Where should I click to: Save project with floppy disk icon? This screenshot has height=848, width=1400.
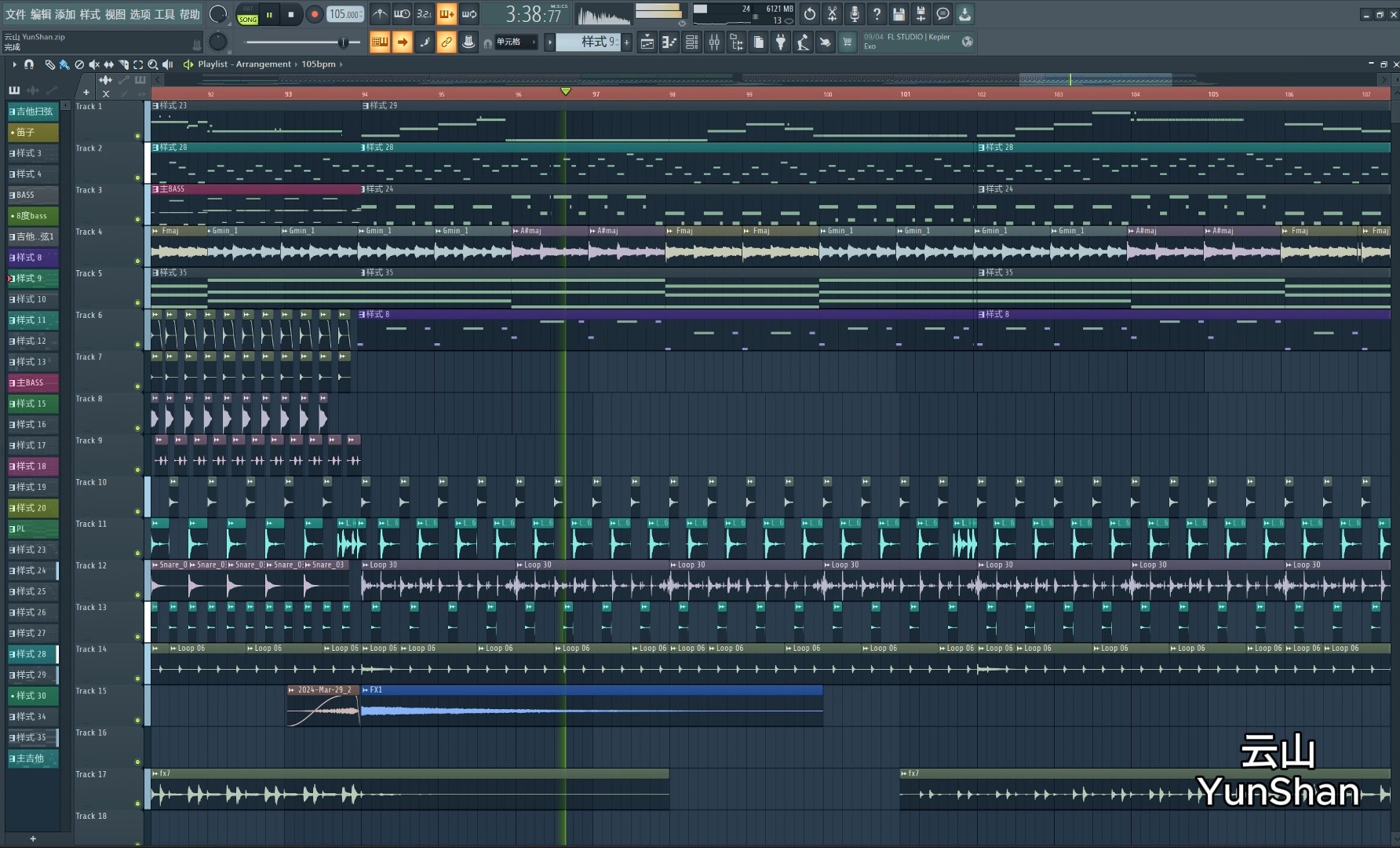[899, 13]
